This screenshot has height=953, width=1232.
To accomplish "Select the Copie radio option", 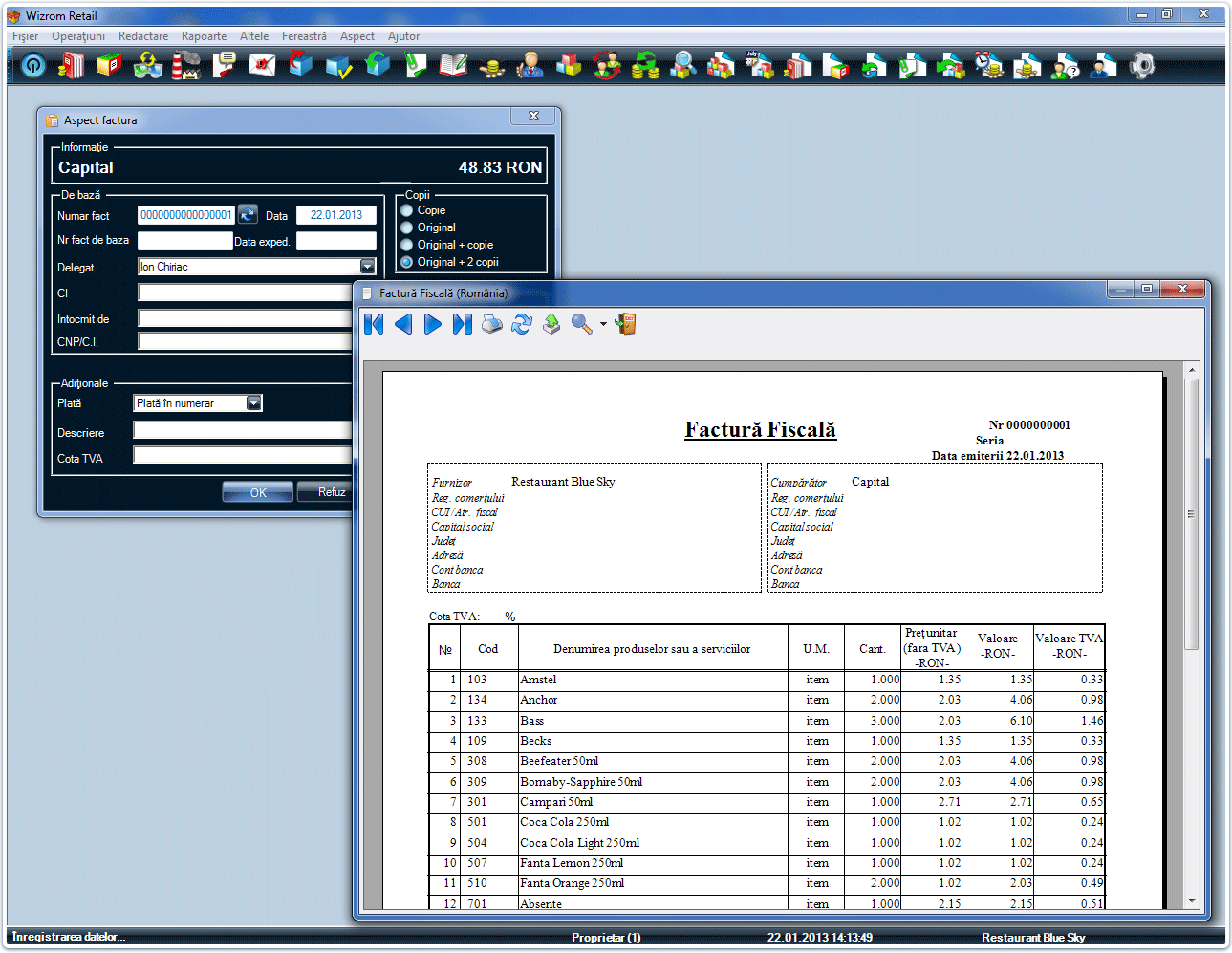I will tap(407, 210).
